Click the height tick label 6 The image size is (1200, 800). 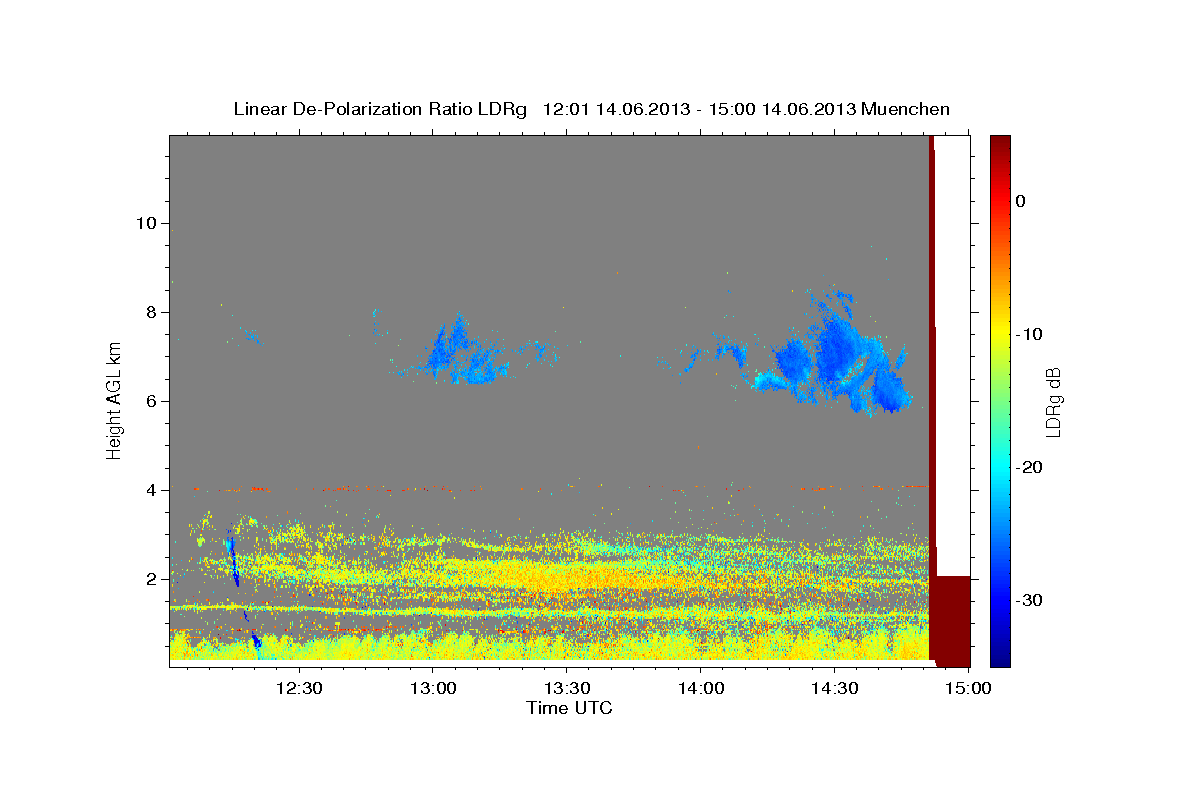coord(151,401)
